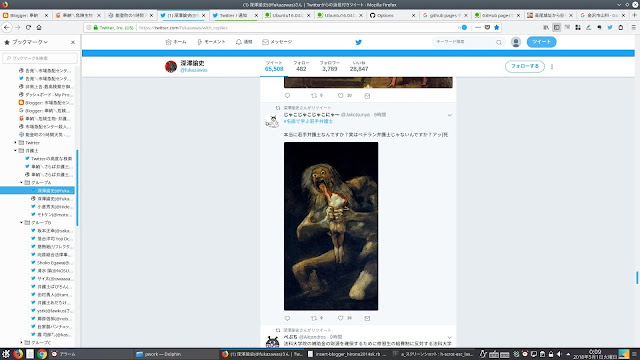Open a new browser tab with plus
640x360 pixels.
tap(634, 15)
